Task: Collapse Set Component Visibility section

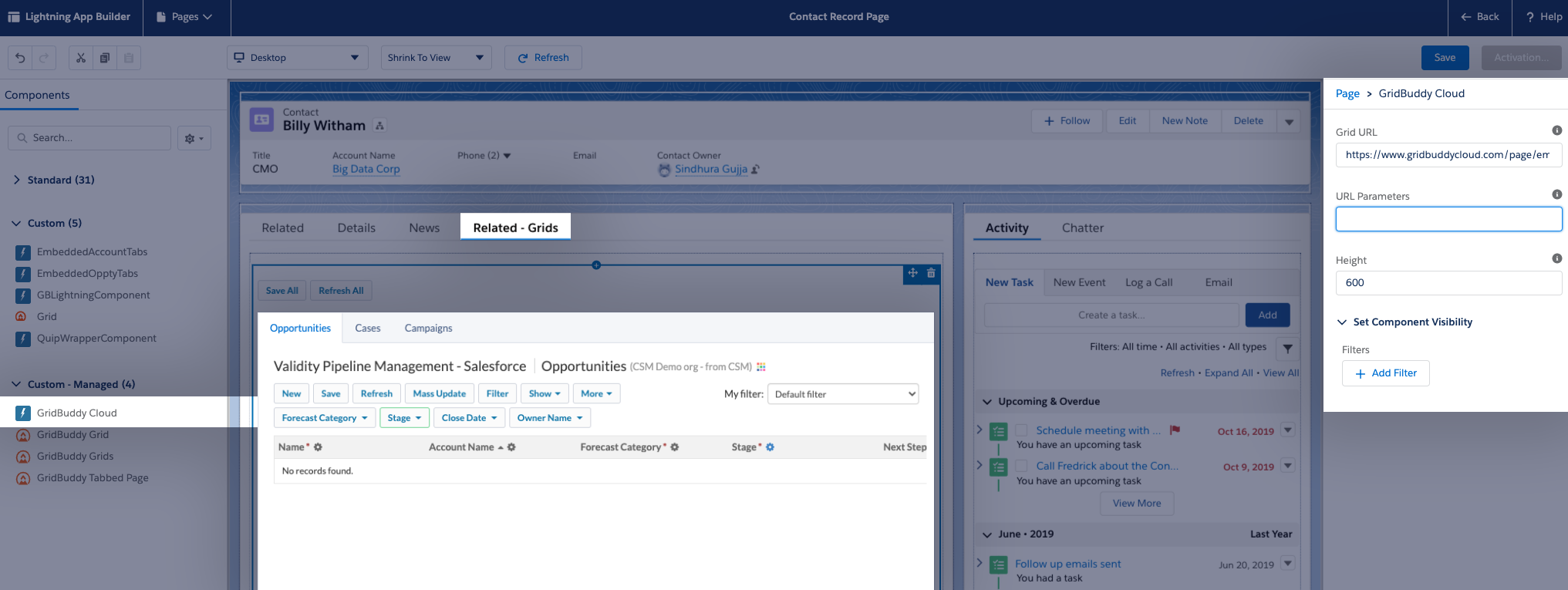Action: coord(1342,322)
